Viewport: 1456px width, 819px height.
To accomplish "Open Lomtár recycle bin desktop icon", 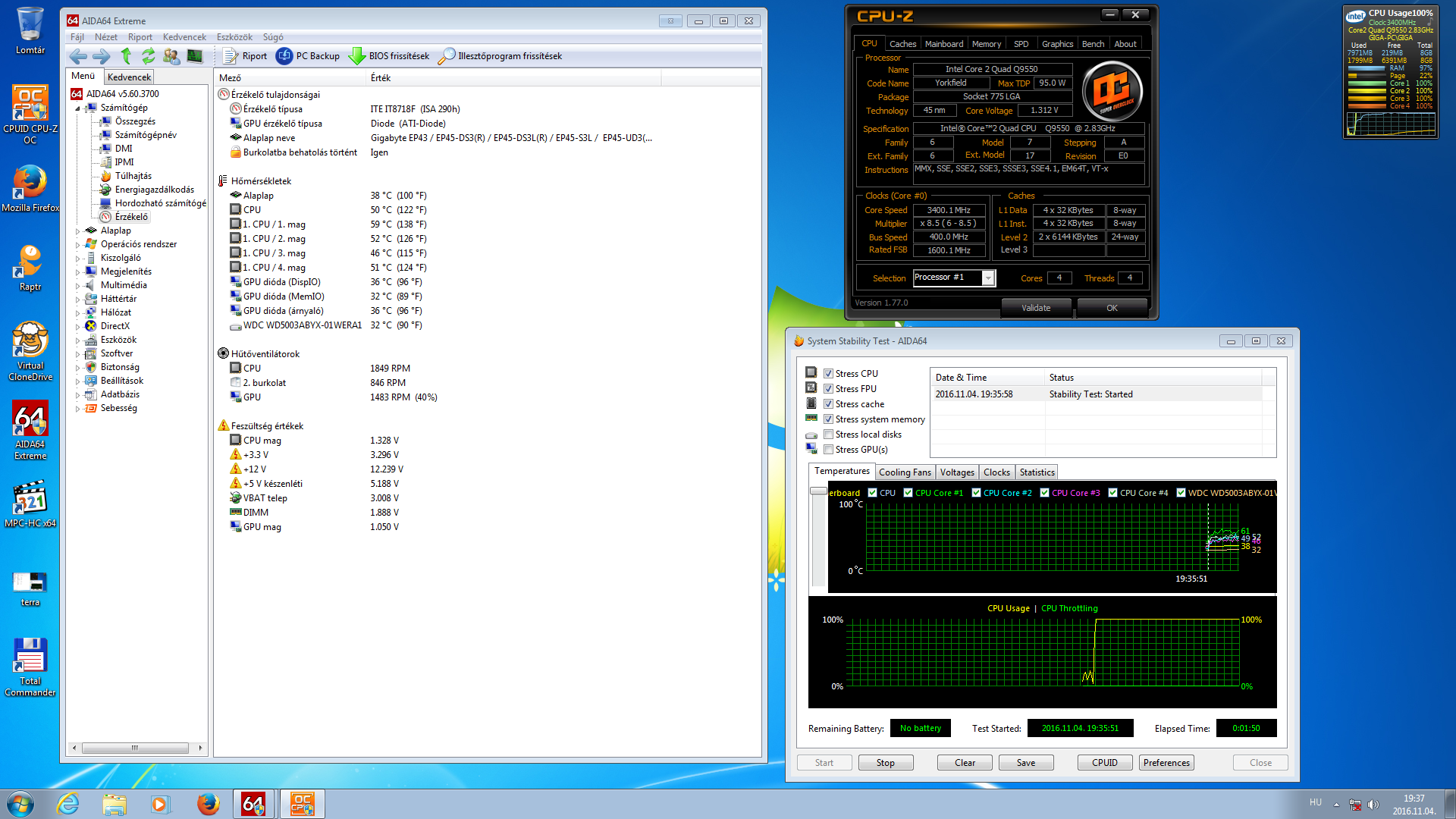I will 30,32.
